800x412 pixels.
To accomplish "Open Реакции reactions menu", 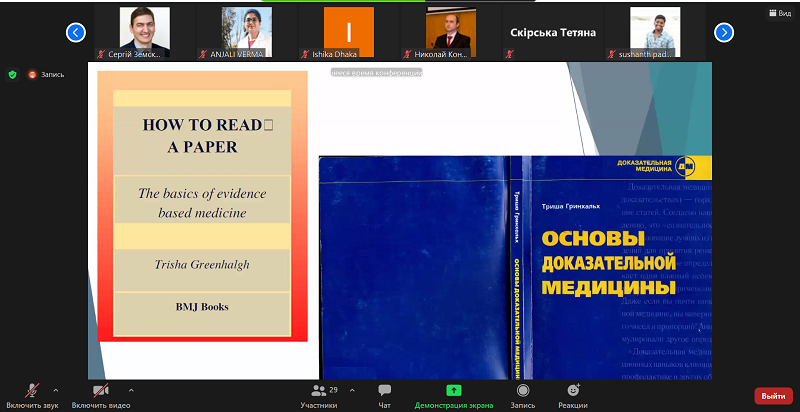I will [573, 396].
